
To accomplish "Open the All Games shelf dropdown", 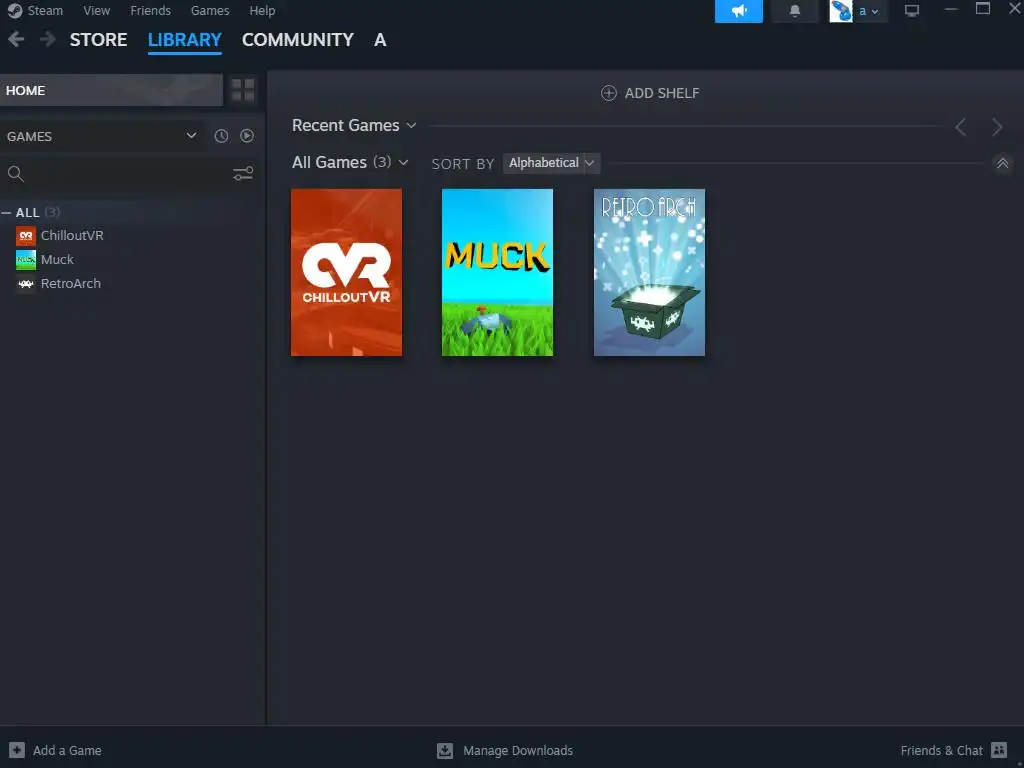I will click(x=404, y=163).
